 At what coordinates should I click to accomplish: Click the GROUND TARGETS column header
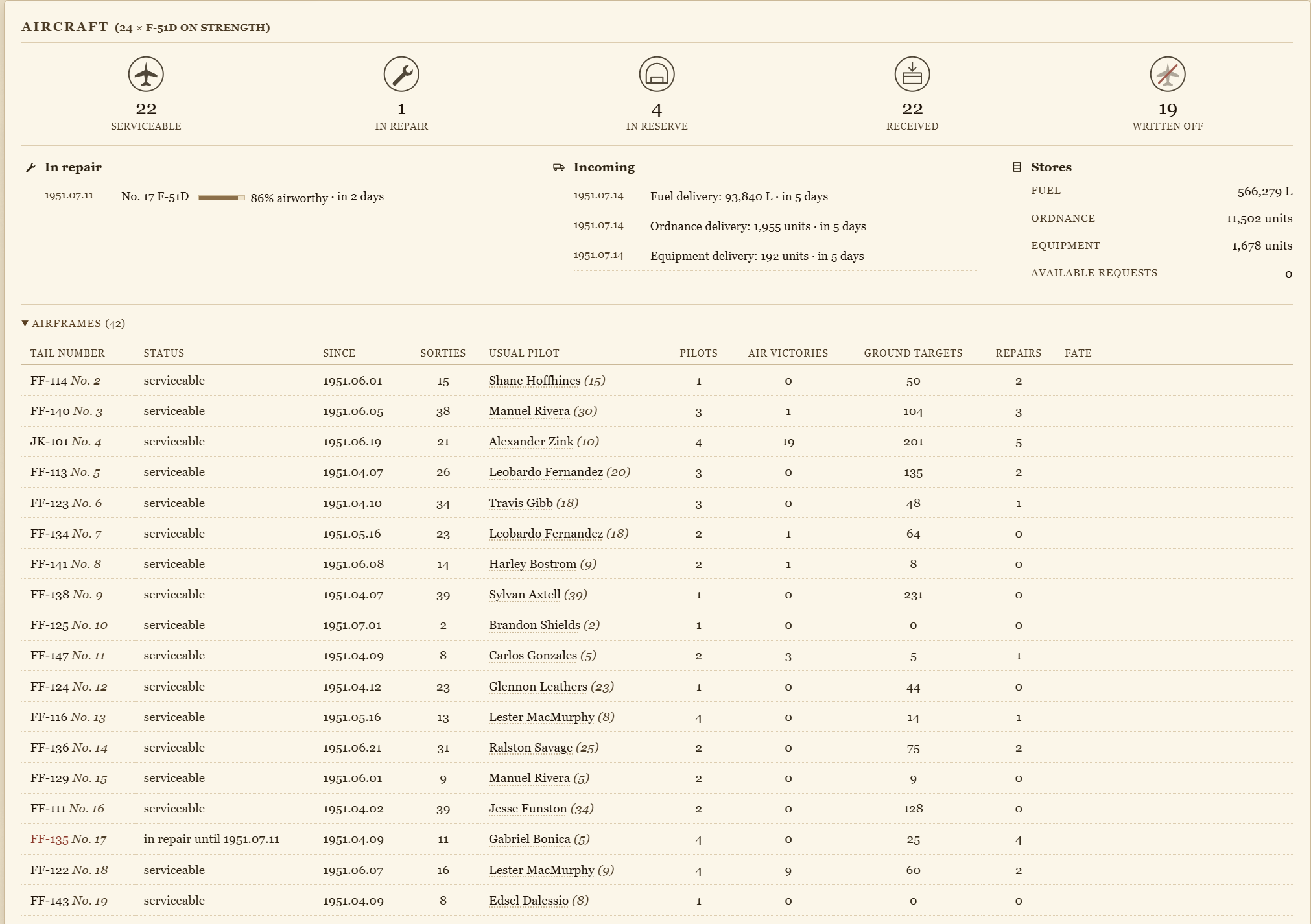click(913, 353)
